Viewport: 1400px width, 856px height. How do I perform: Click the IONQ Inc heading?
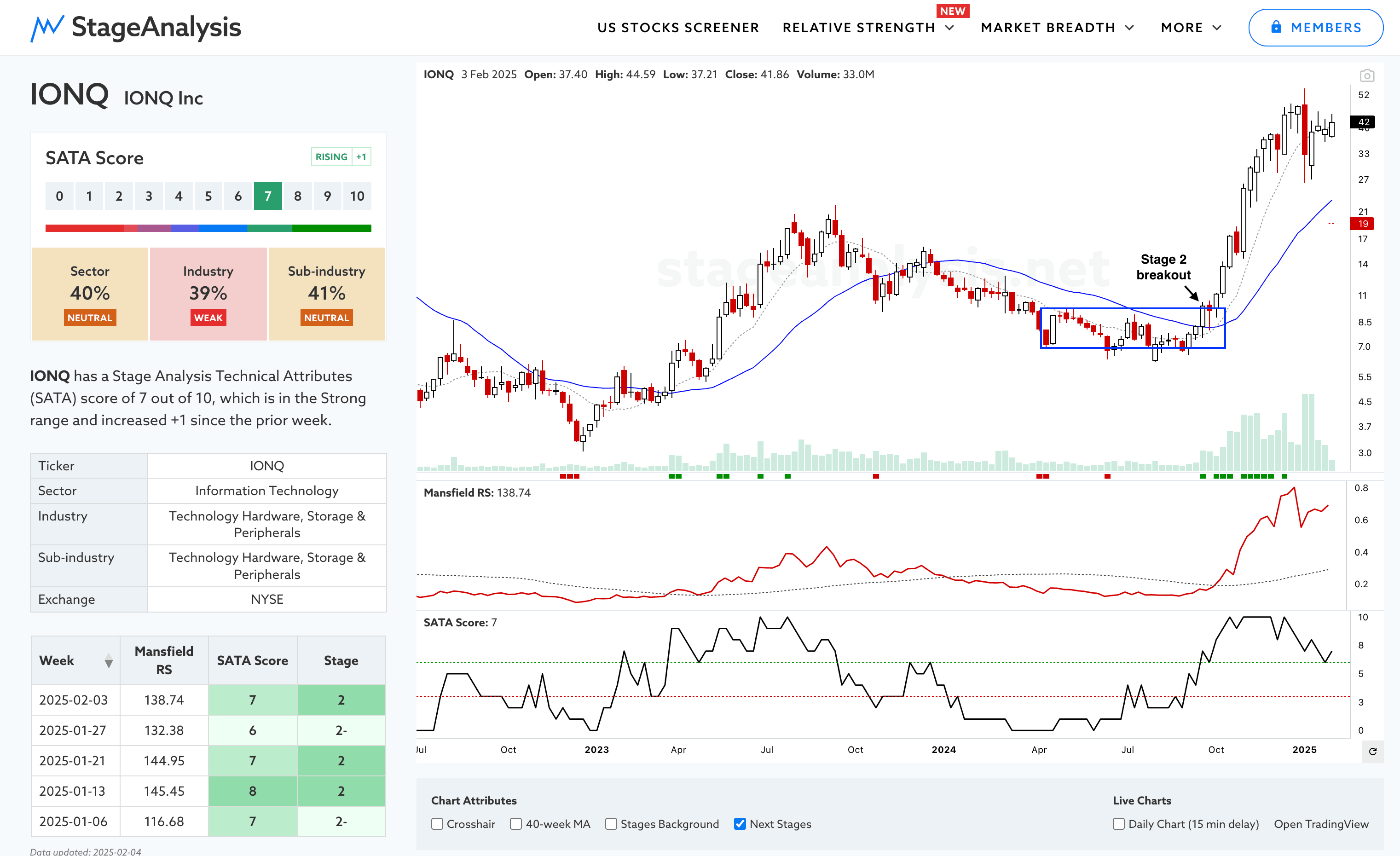[164, 98]
